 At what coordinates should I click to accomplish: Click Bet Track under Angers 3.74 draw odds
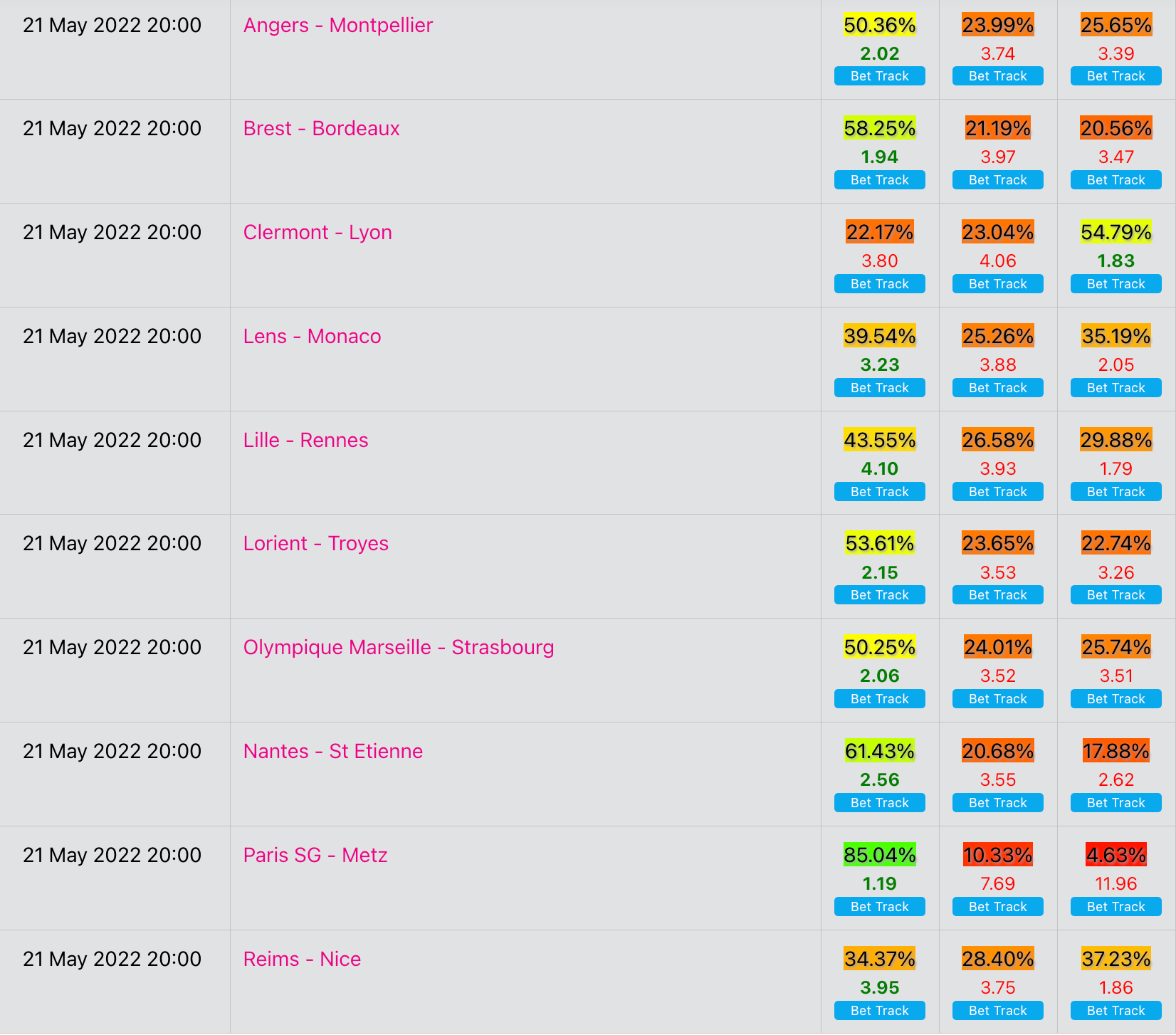(998, 76)
